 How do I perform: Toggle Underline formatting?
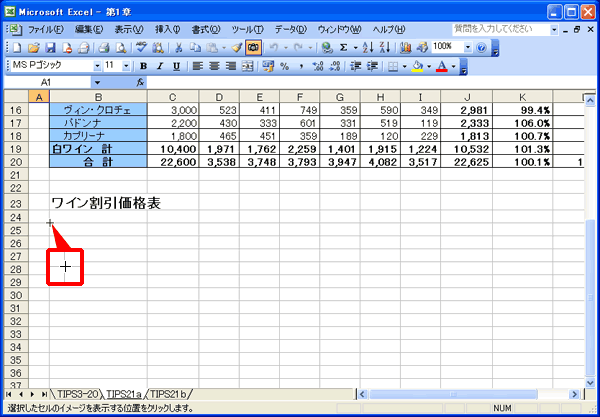(176, 67)
